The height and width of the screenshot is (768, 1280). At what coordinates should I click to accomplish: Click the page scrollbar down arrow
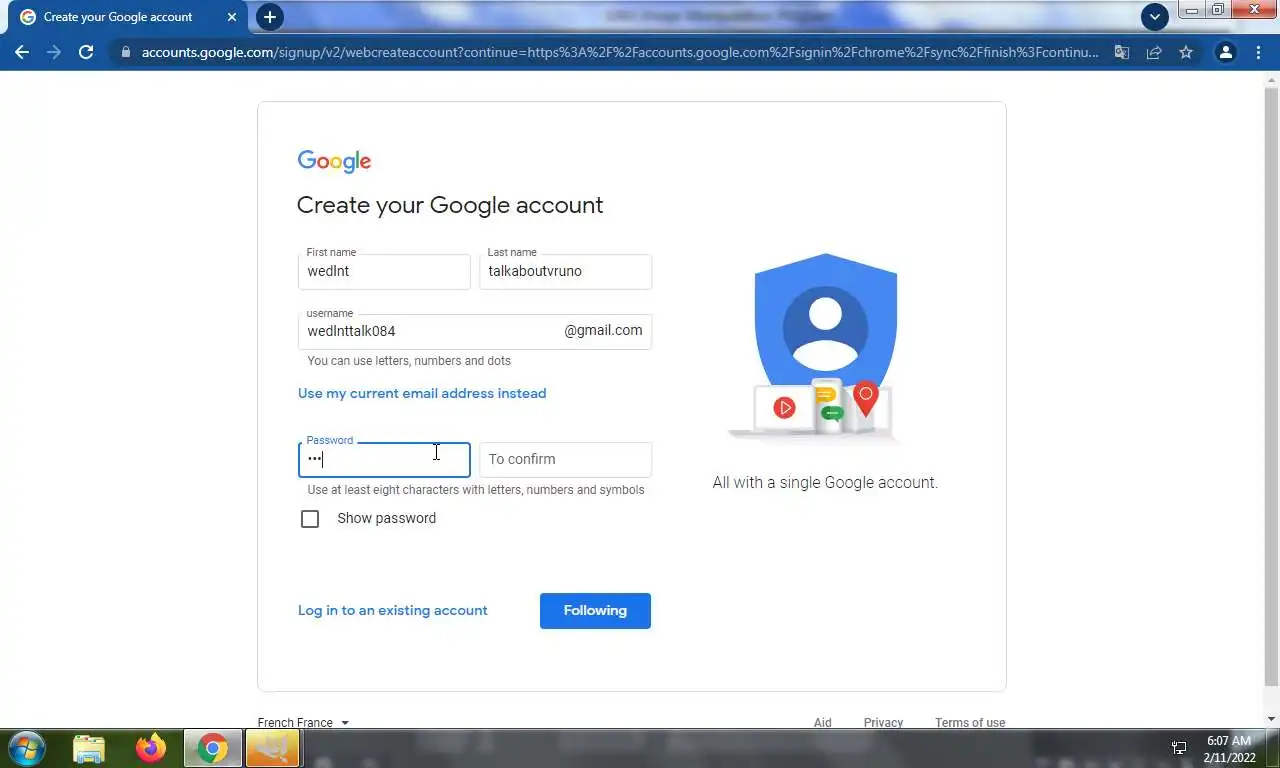tap(1271, 719)
